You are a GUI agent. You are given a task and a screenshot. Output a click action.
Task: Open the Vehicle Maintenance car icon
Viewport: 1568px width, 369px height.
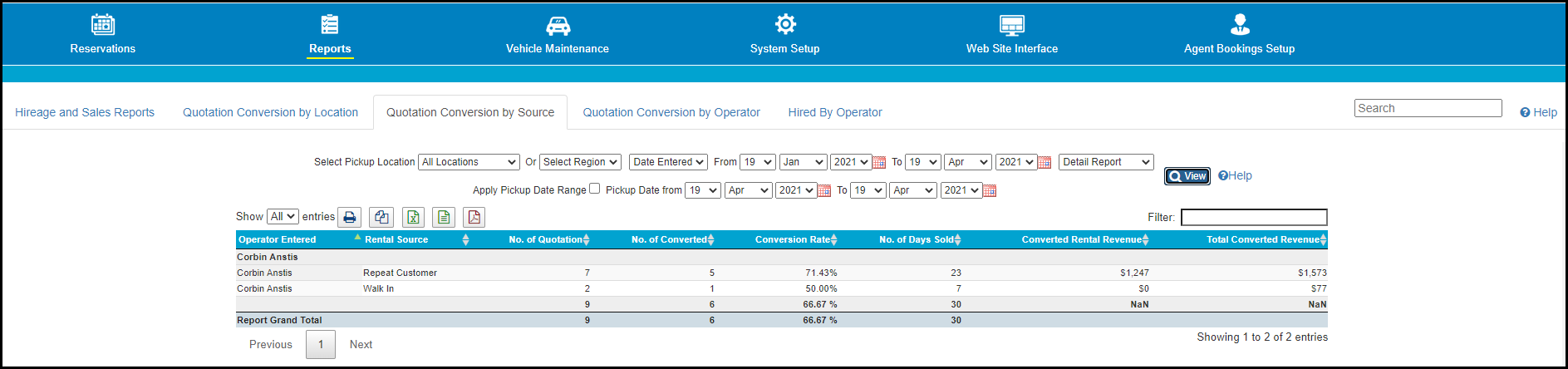[558, 25]
